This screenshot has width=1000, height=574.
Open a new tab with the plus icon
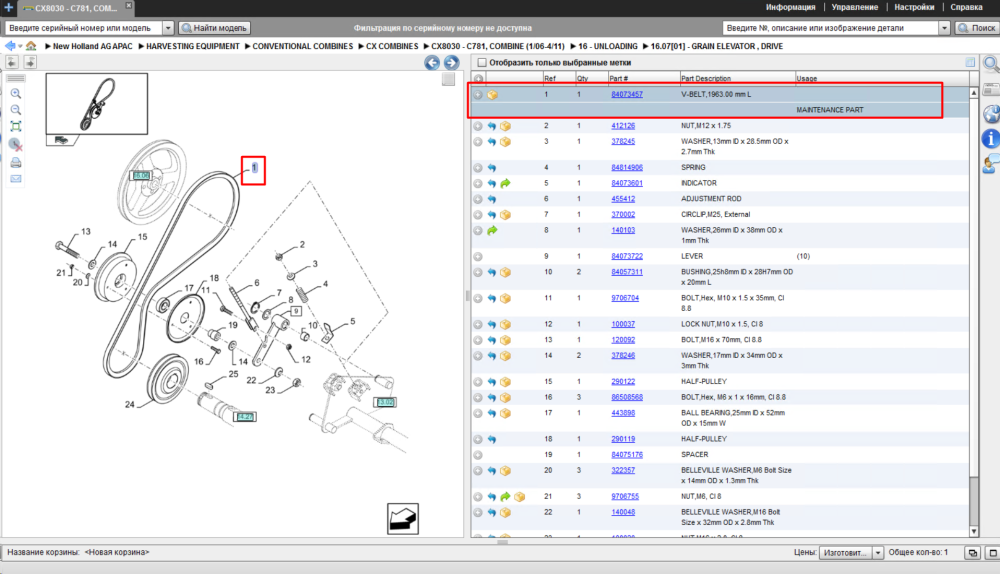click(x=8, y=8)
